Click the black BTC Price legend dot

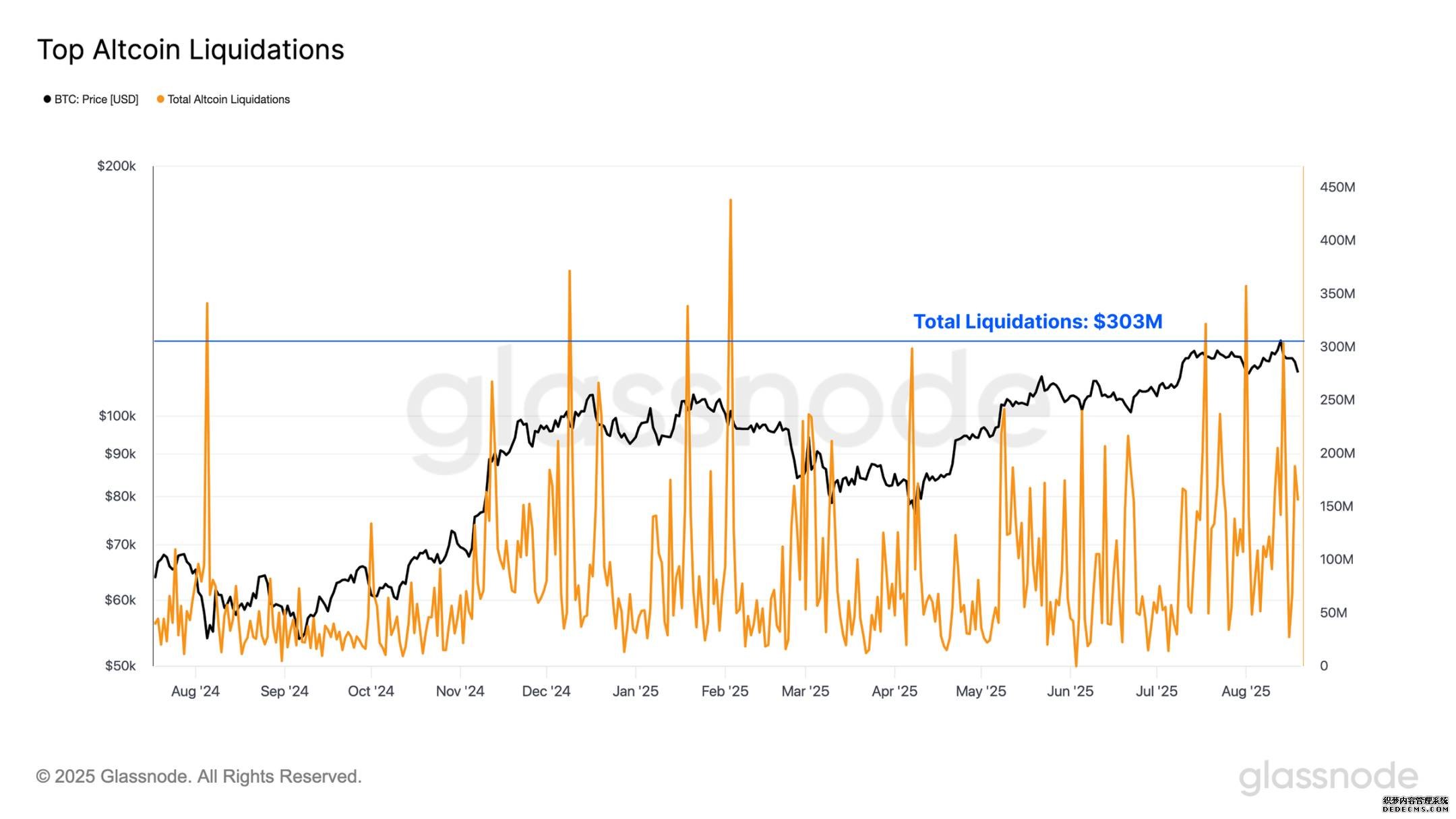[47, 99]
